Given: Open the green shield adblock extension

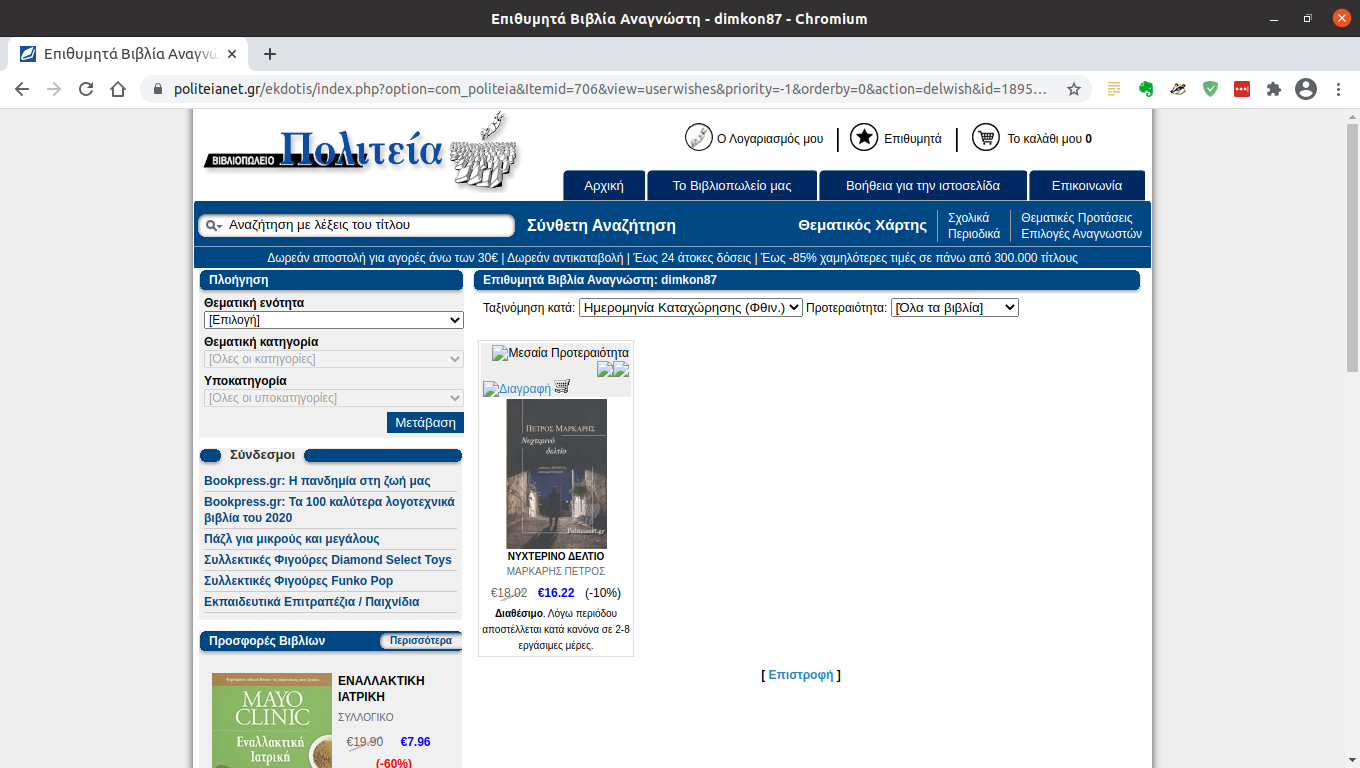Looking at the screenshot, I should (1210, 89).
